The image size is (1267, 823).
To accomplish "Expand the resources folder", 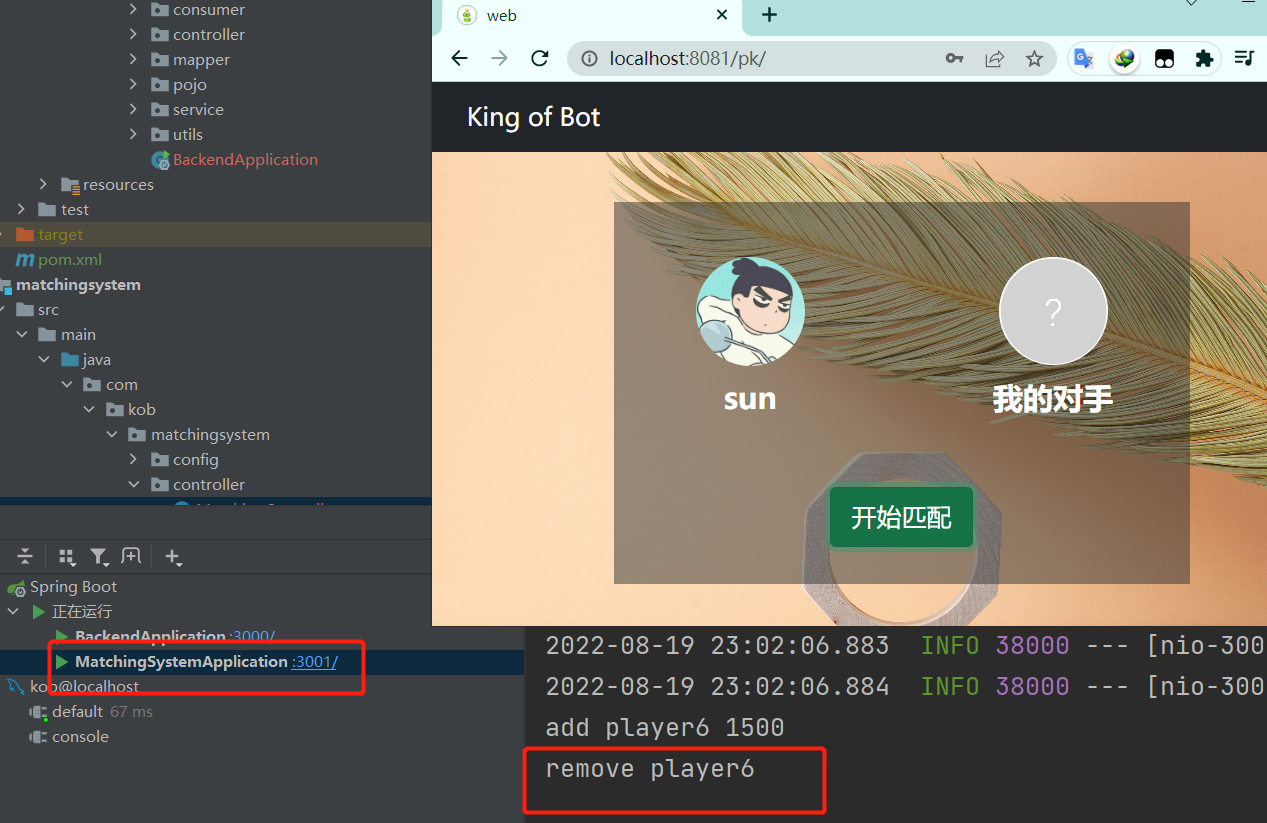I will tap(43, 184).
